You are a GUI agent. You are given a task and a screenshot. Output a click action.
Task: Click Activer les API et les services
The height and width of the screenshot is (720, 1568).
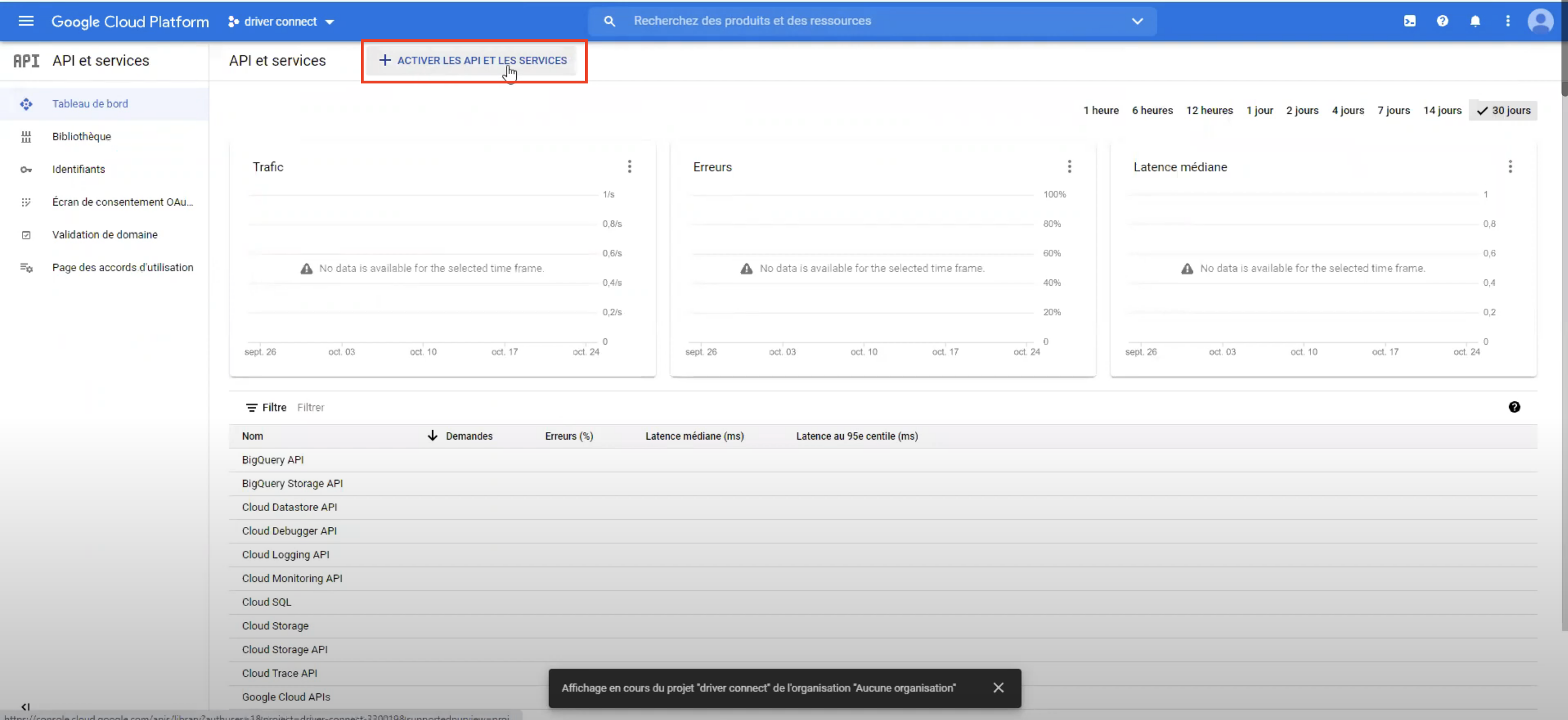pyautogui.click(x=473, y=61)
